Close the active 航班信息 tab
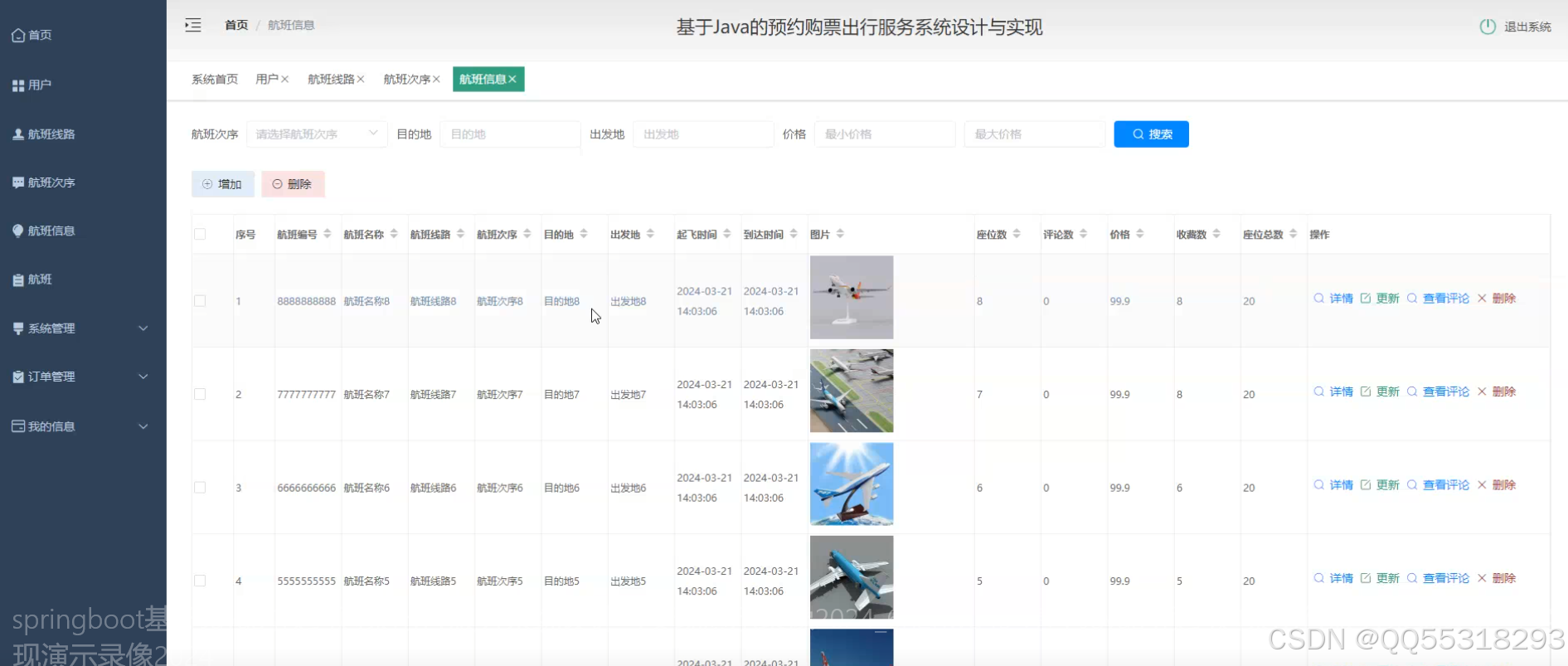 point(512,79)
